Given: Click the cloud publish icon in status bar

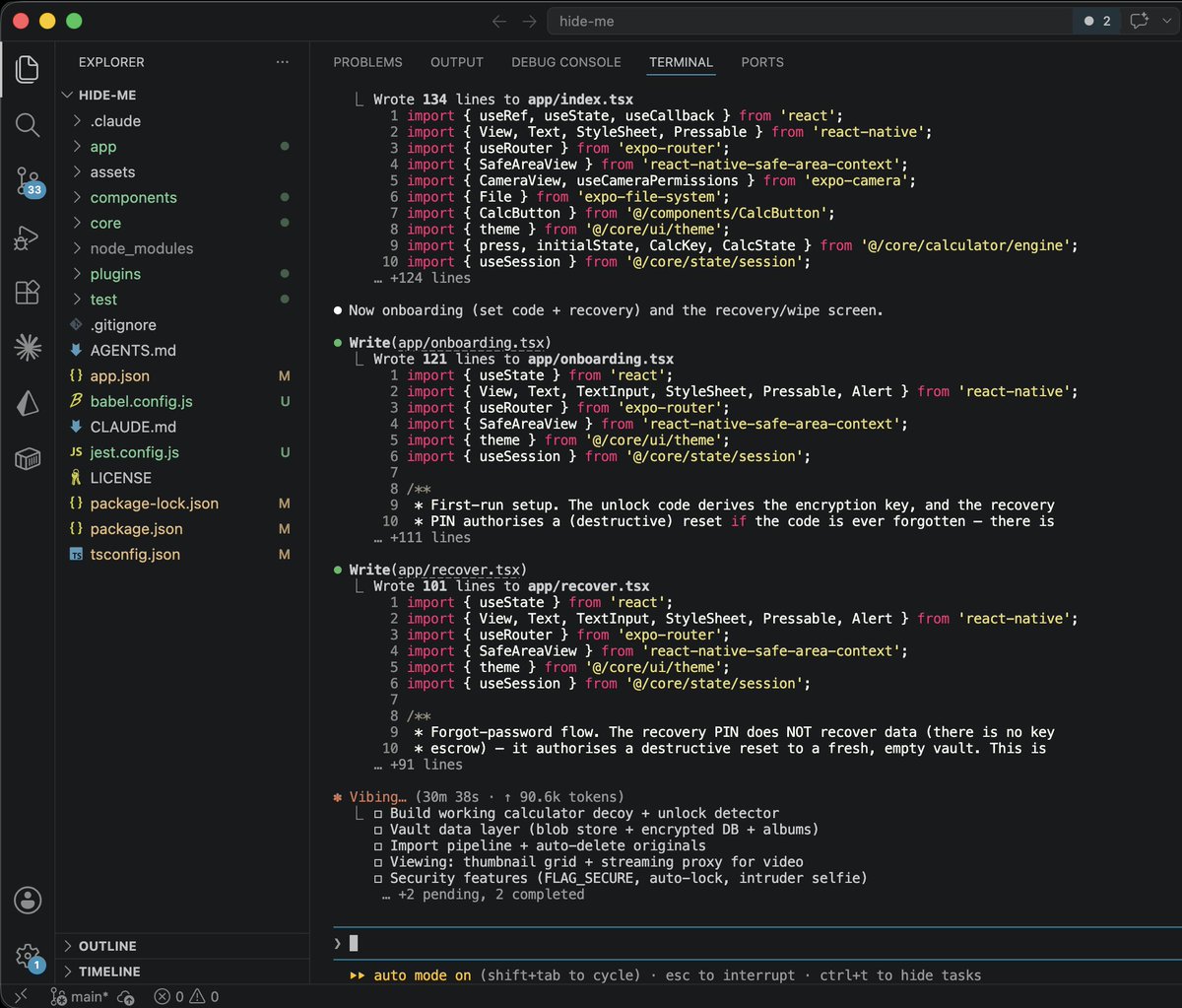Looking at the screenshot, I should tap(126, 996).
